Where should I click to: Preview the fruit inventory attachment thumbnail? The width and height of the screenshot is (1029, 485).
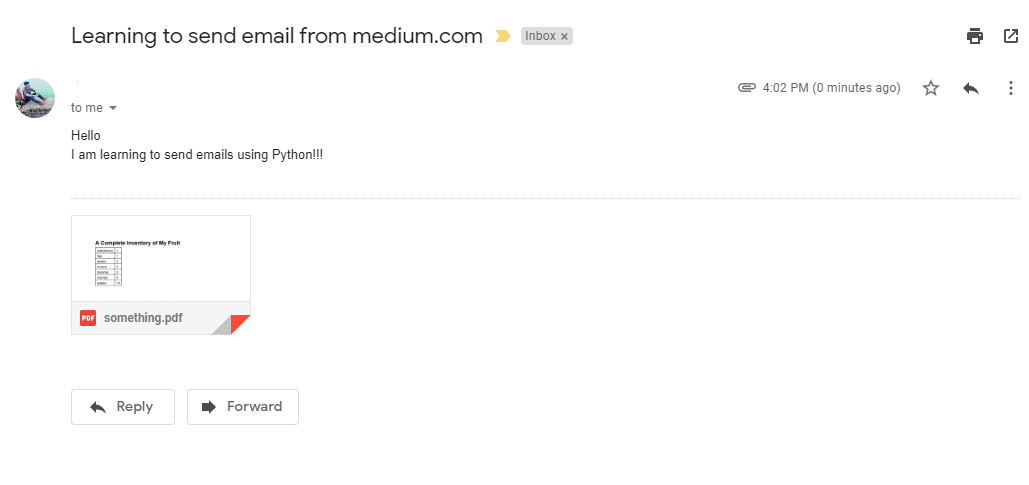tap(161, 259)
